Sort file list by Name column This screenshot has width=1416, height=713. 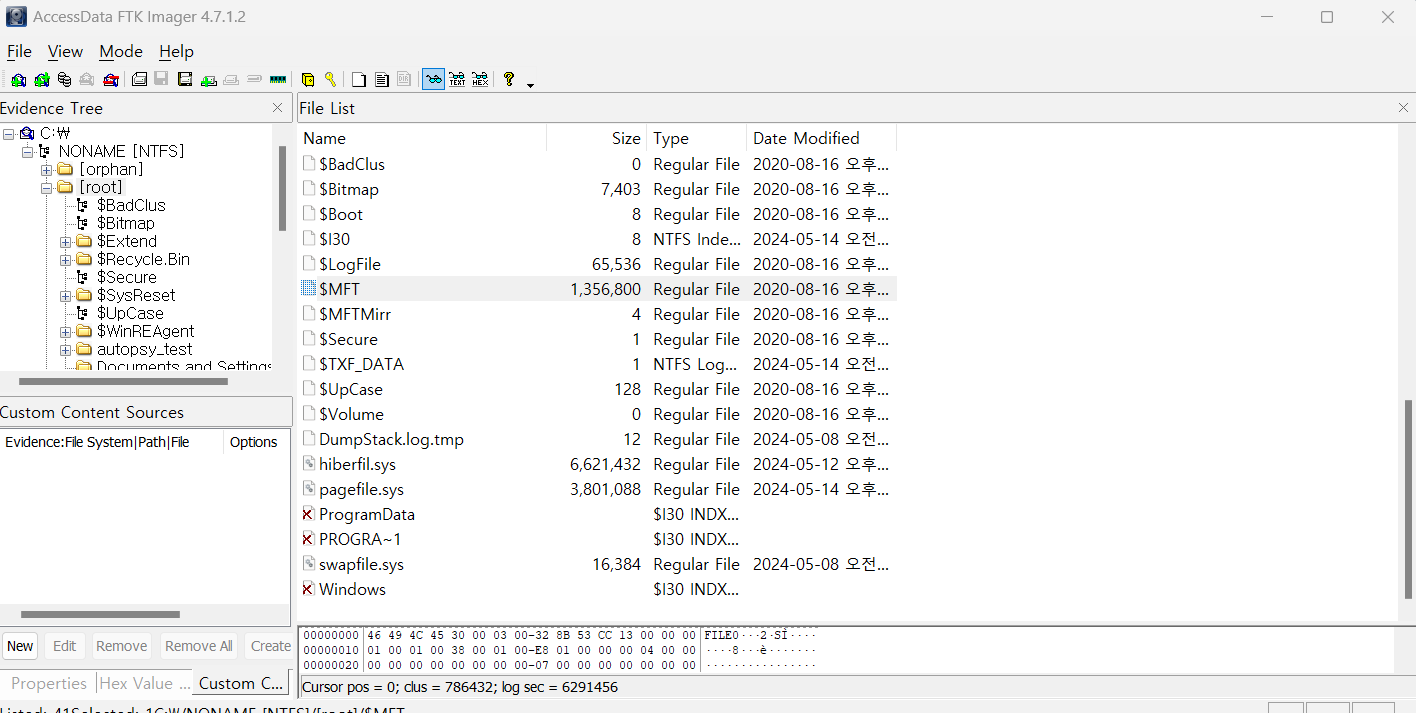point(422,138)
